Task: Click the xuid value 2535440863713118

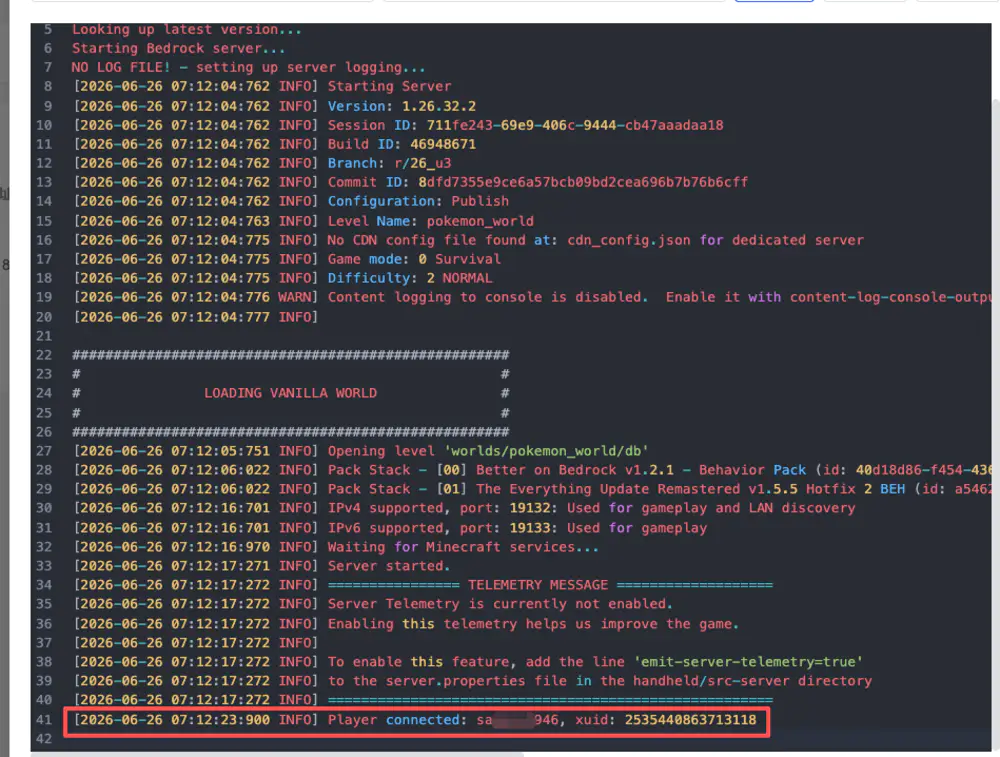Action: [x=690, y=719]
